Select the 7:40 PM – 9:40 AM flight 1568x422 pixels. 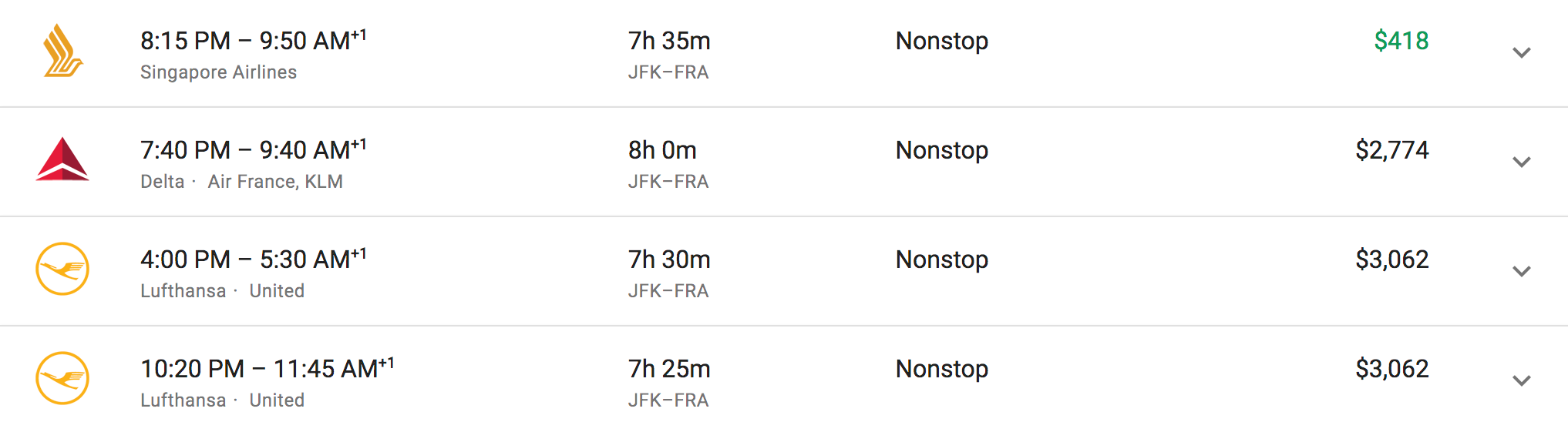[x=253, y=149]
